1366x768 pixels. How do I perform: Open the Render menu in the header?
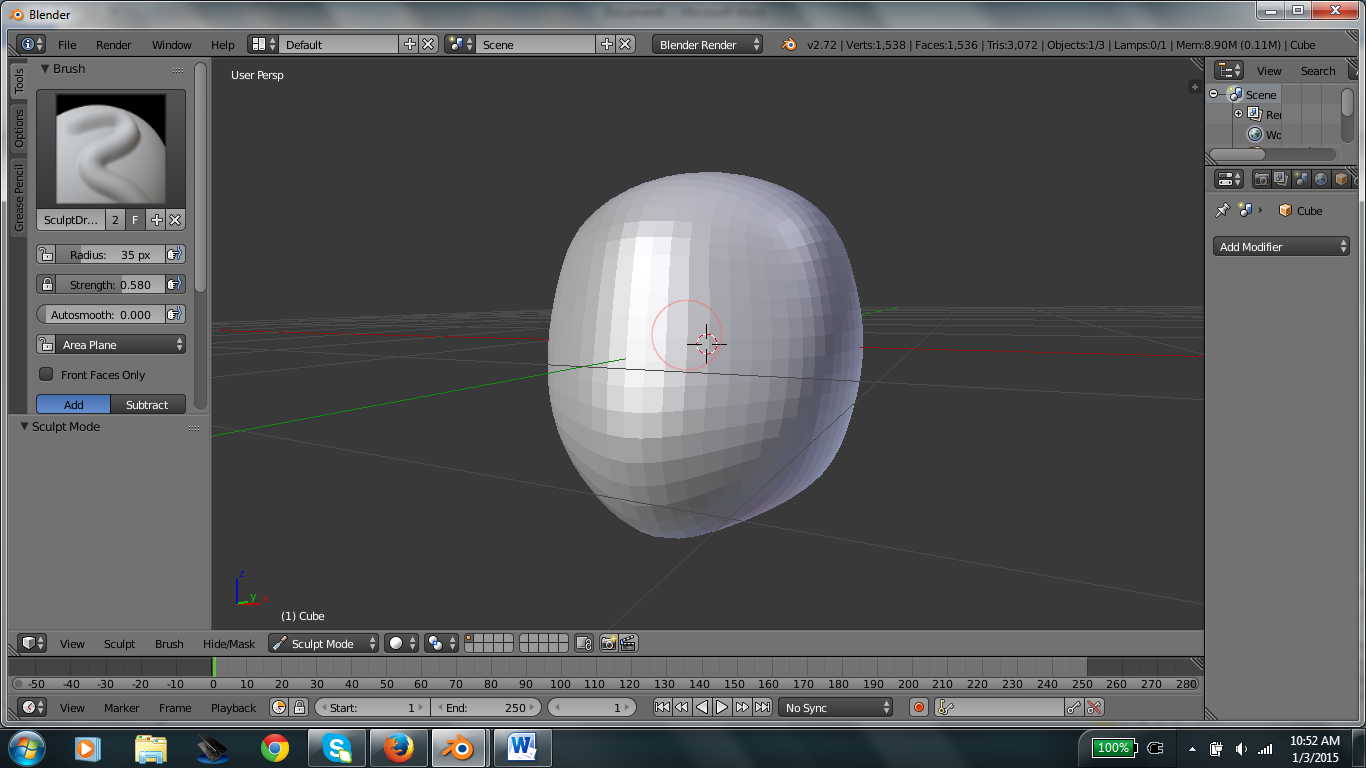(113, 44)
